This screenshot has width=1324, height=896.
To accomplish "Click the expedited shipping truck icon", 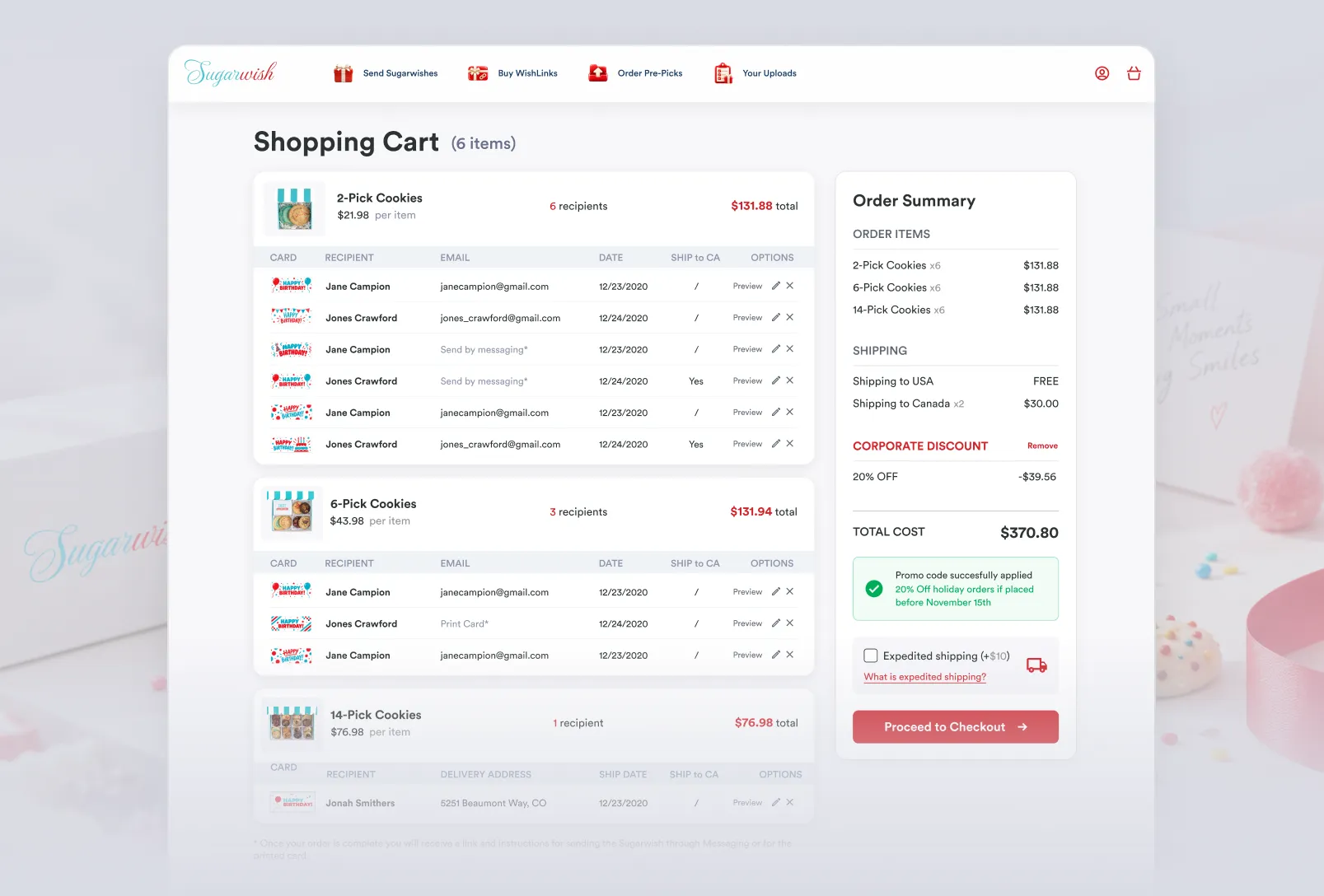I will point(1036,665).
